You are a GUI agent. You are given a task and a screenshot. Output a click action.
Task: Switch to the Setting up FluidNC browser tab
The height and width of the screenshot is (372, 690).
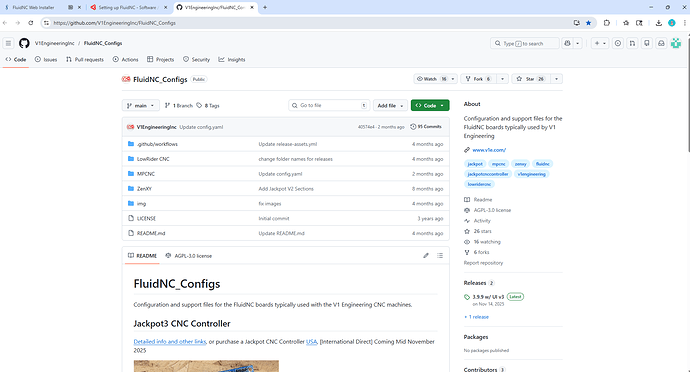tap(127, 7)
